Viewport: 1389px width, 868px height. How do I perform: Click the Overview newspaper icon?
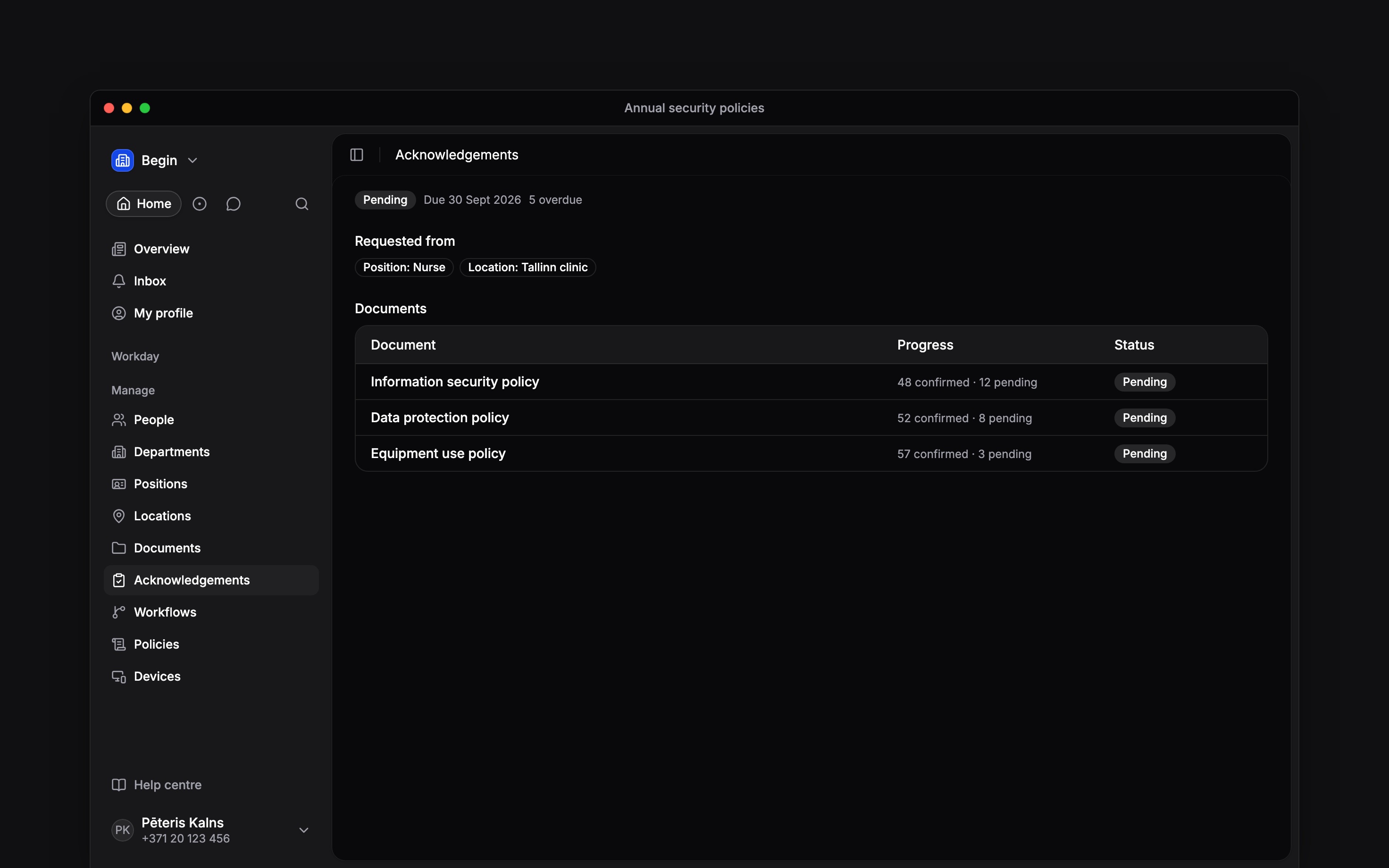coord(119,249)
